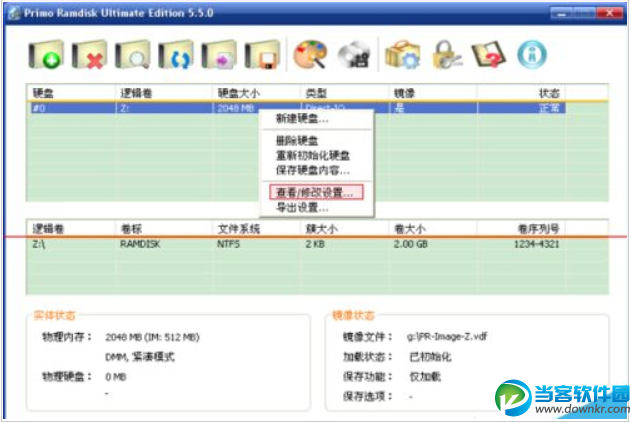The height and width of the screenshot is (423, 631).
Task: Open the help book question mark icon
Action: coord(489,54)
